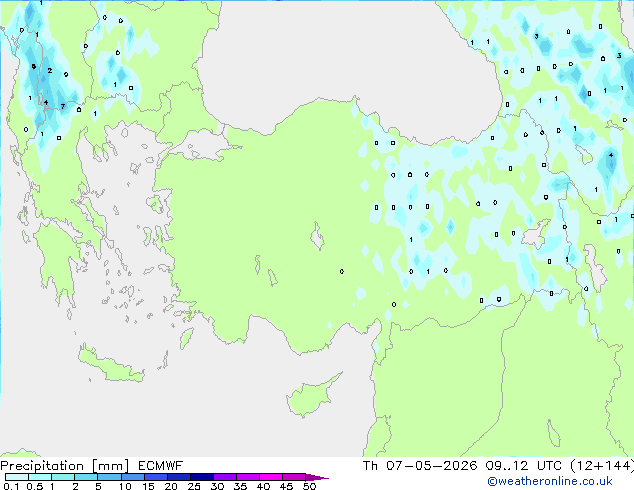Click the 30–35 mm purple swatch
The height and width of the screenshot is (490, 634).
[224, 477]
